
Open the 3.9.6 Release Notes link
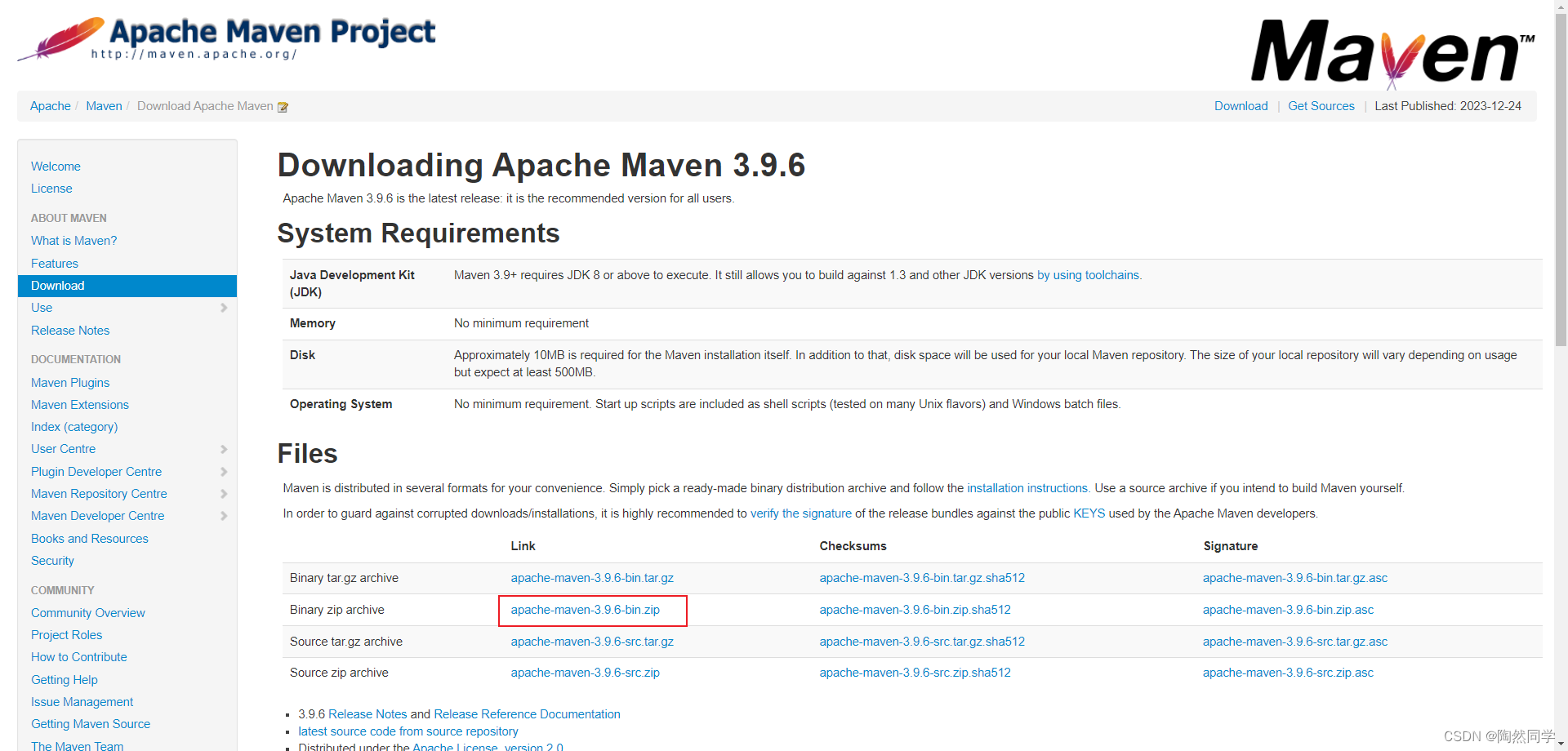click(x=367, y=713)
